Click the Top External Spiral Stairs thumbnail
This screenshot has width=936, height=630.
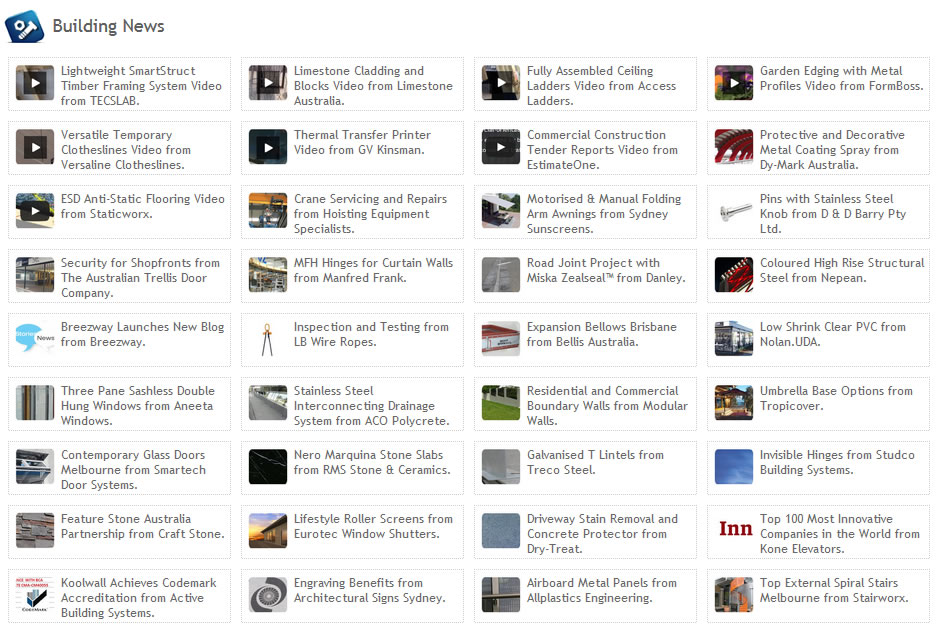point(734,594)
